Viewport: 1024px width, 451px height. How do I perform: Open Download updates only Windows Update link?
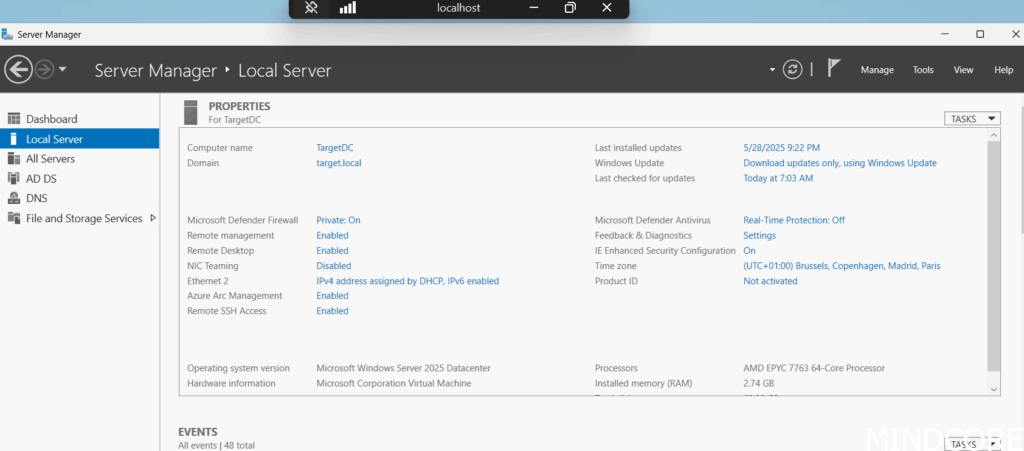coord(840,163)
